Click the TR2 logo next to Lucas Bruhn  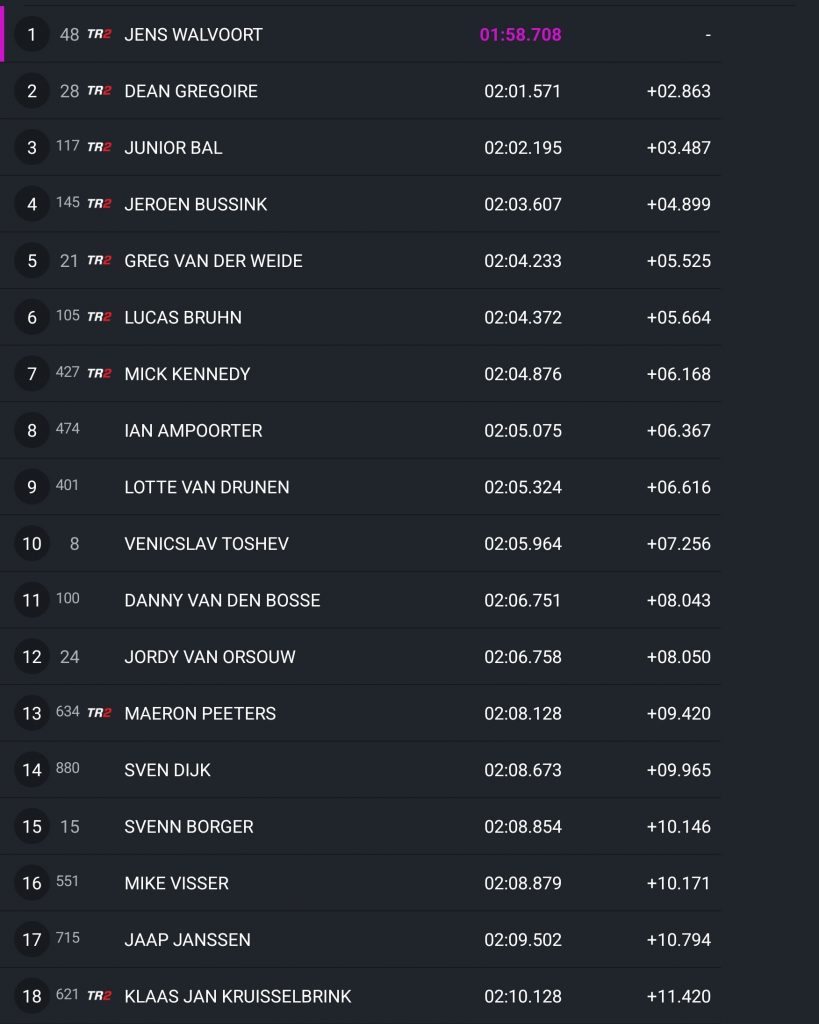(99, 317)
